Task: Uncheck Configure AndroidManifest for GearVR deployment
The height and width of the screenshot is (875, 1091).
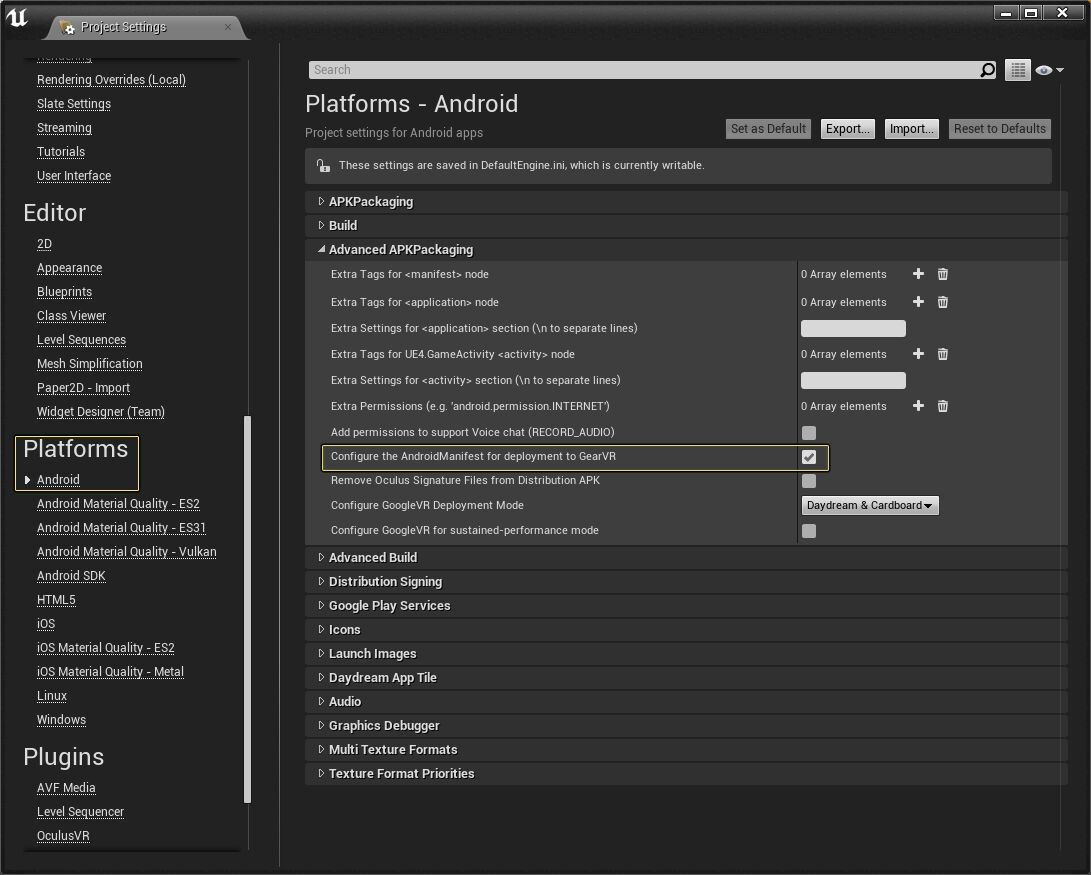Action: [x=808, y=456]
